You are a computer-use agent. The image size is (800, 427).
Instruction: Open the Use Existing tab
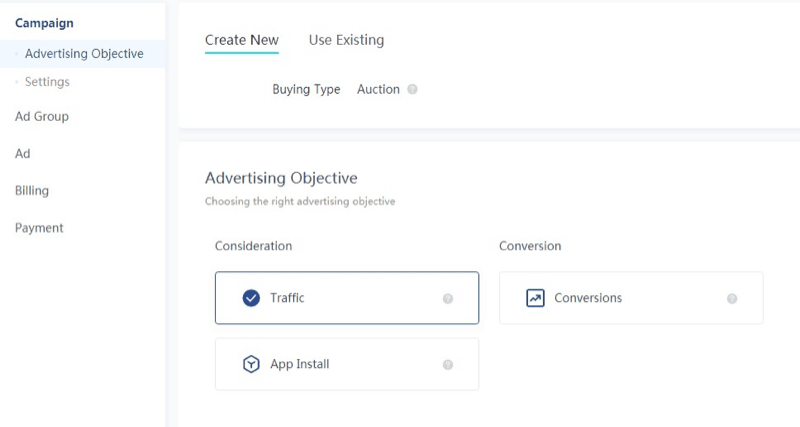point(346,40)
